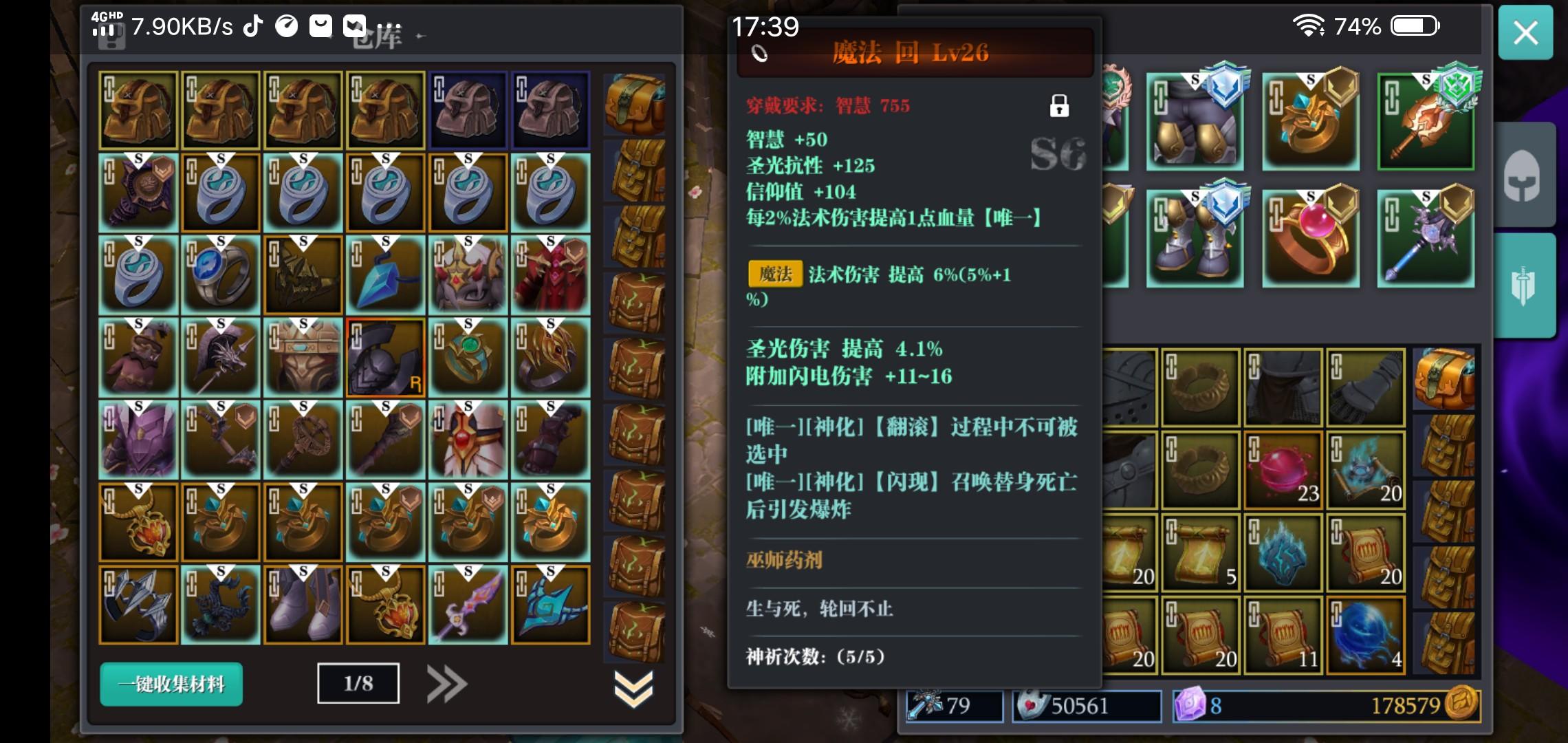Viewport: 1568px width, 743px height.
Task: Select the red ruby ring in equipment
Action: point(1311,239)
